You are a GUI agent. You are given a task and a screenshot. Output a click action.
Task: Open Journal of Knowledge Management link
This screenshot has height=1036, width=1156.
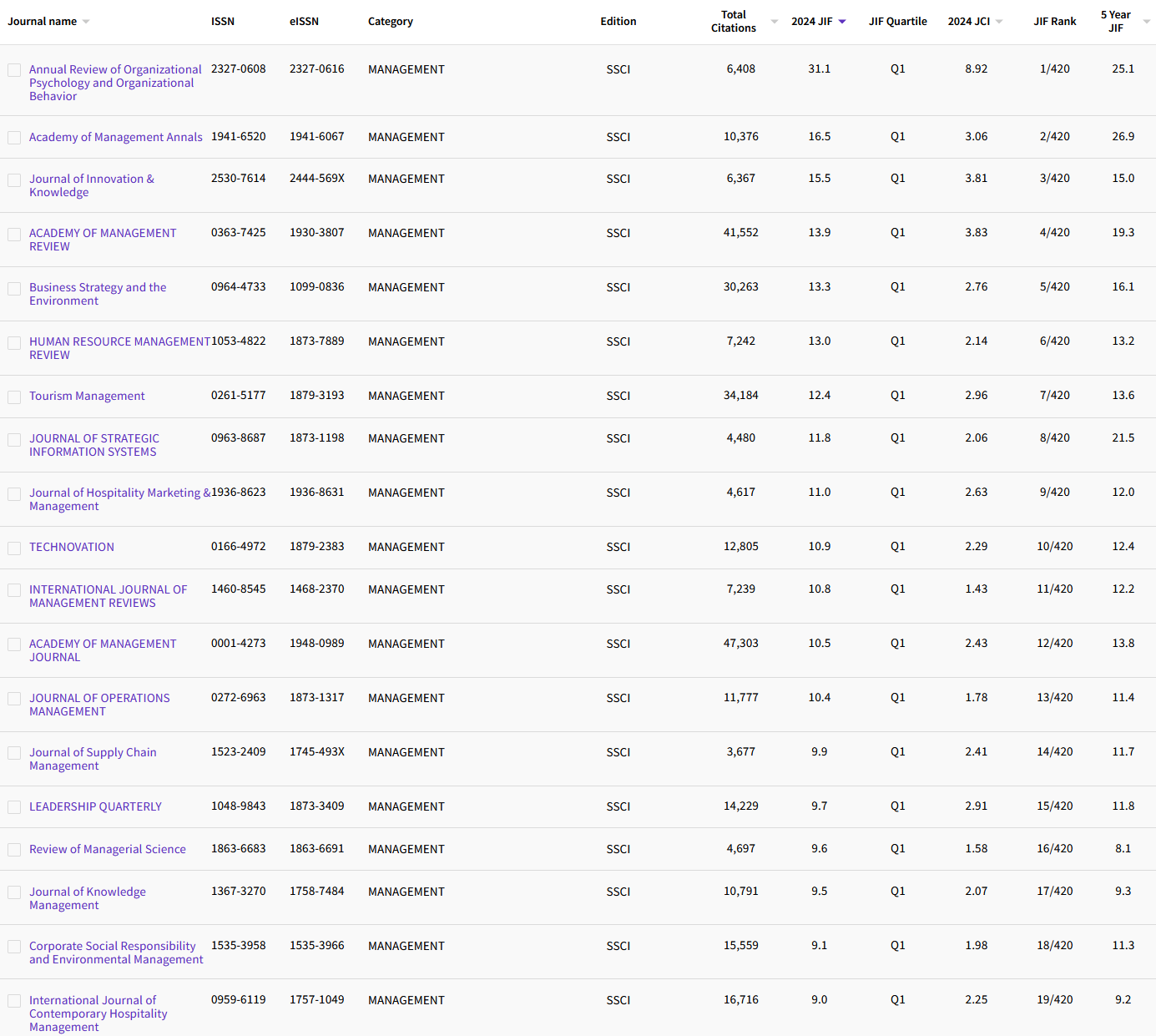click(88, 898)
